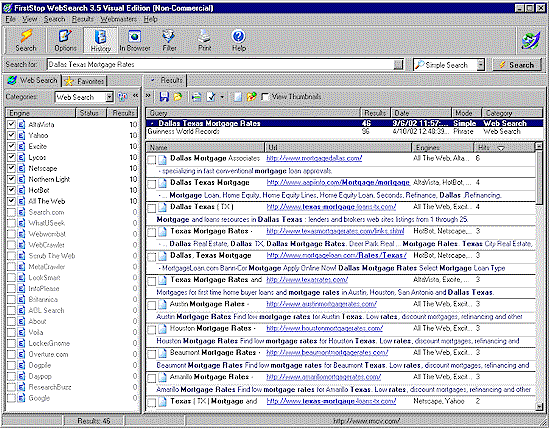Click the engine icon next to Dogpile
This screenshot has height=429, width=550.
pyautogui.click(x=21, y=365)
